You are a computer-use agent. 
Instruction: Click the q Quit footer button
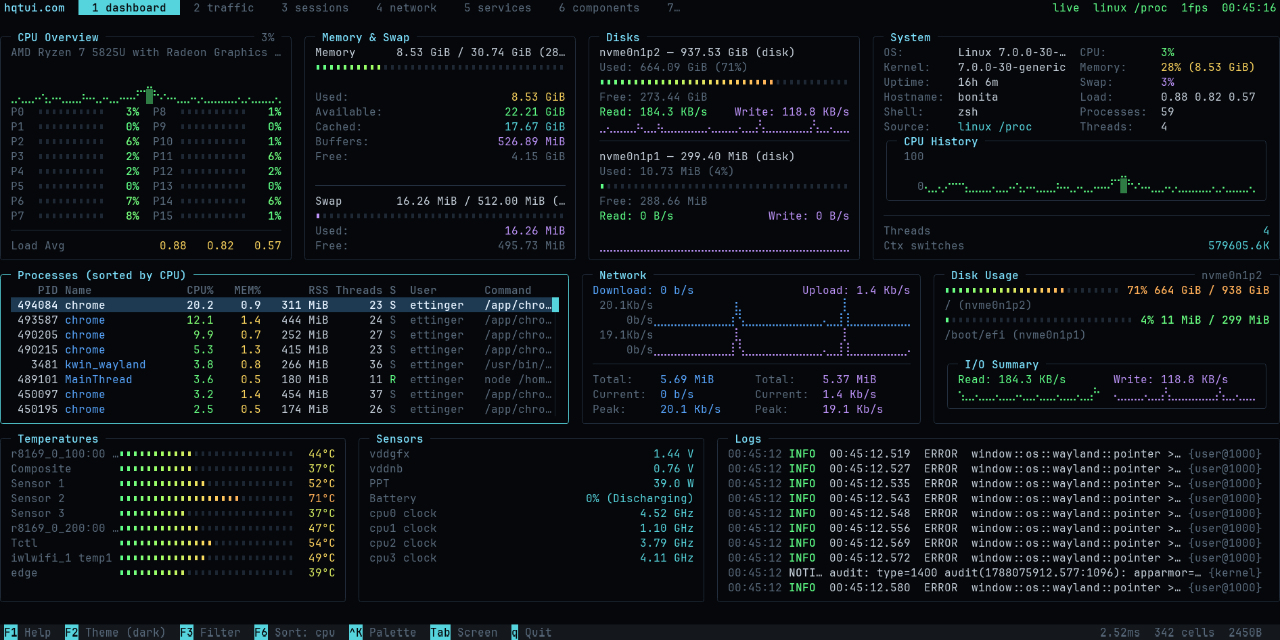point(531,633)
